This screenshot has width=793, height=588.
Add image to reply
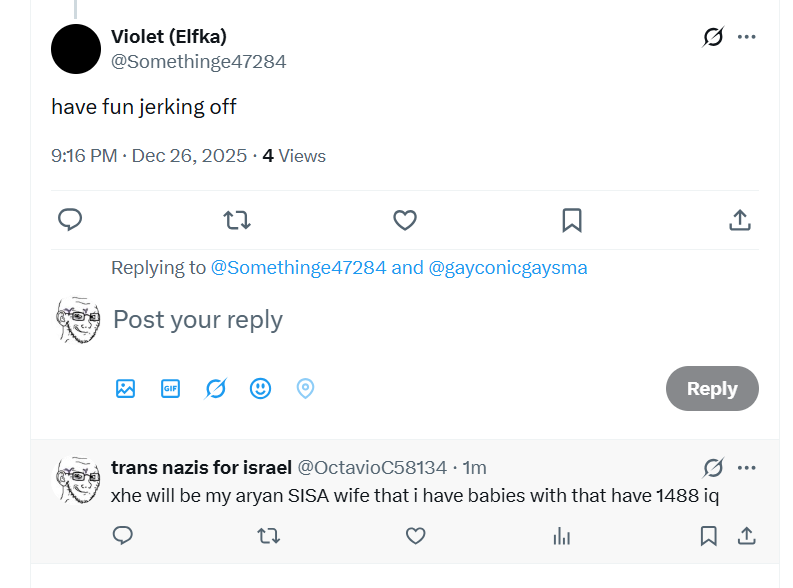tap(125, 388)
